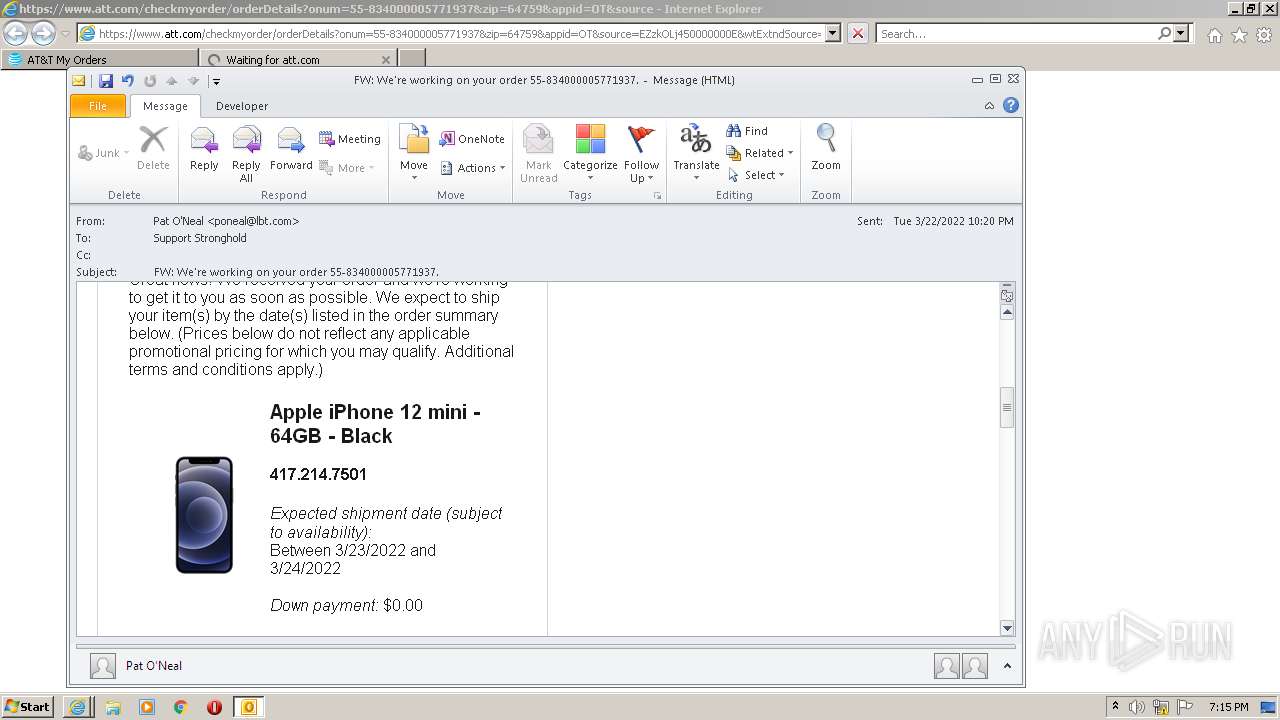Open the Translate options
1280x720 pixels.
tap(696, 154)
